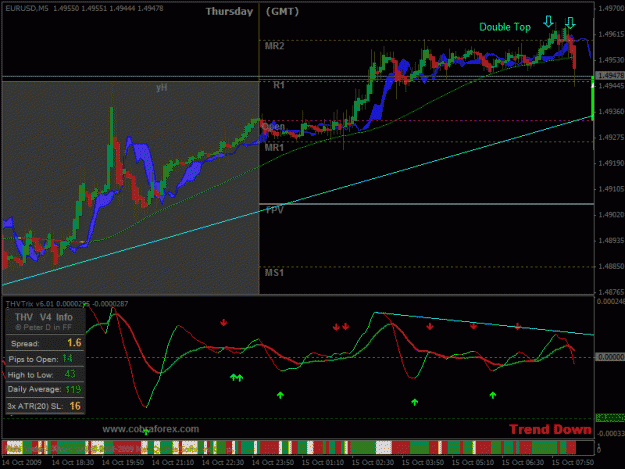Screen dimensions: 625x469
Task: Click the current price tag 1.49478
Action: tap(610, 75)
